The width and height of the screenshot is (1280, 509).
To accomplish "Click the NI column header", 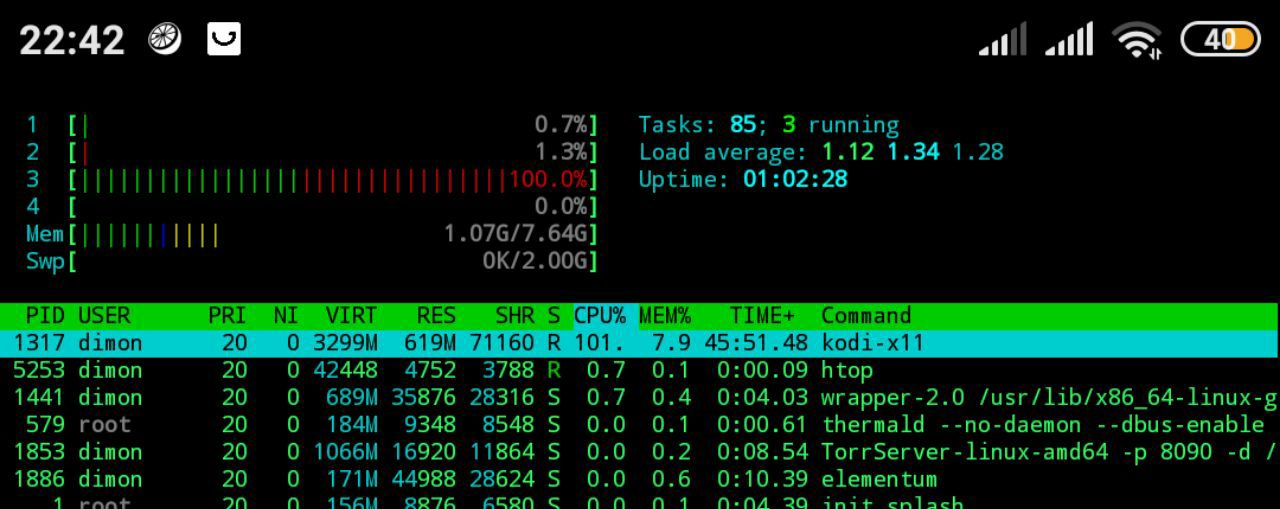I will click(286, 316).
